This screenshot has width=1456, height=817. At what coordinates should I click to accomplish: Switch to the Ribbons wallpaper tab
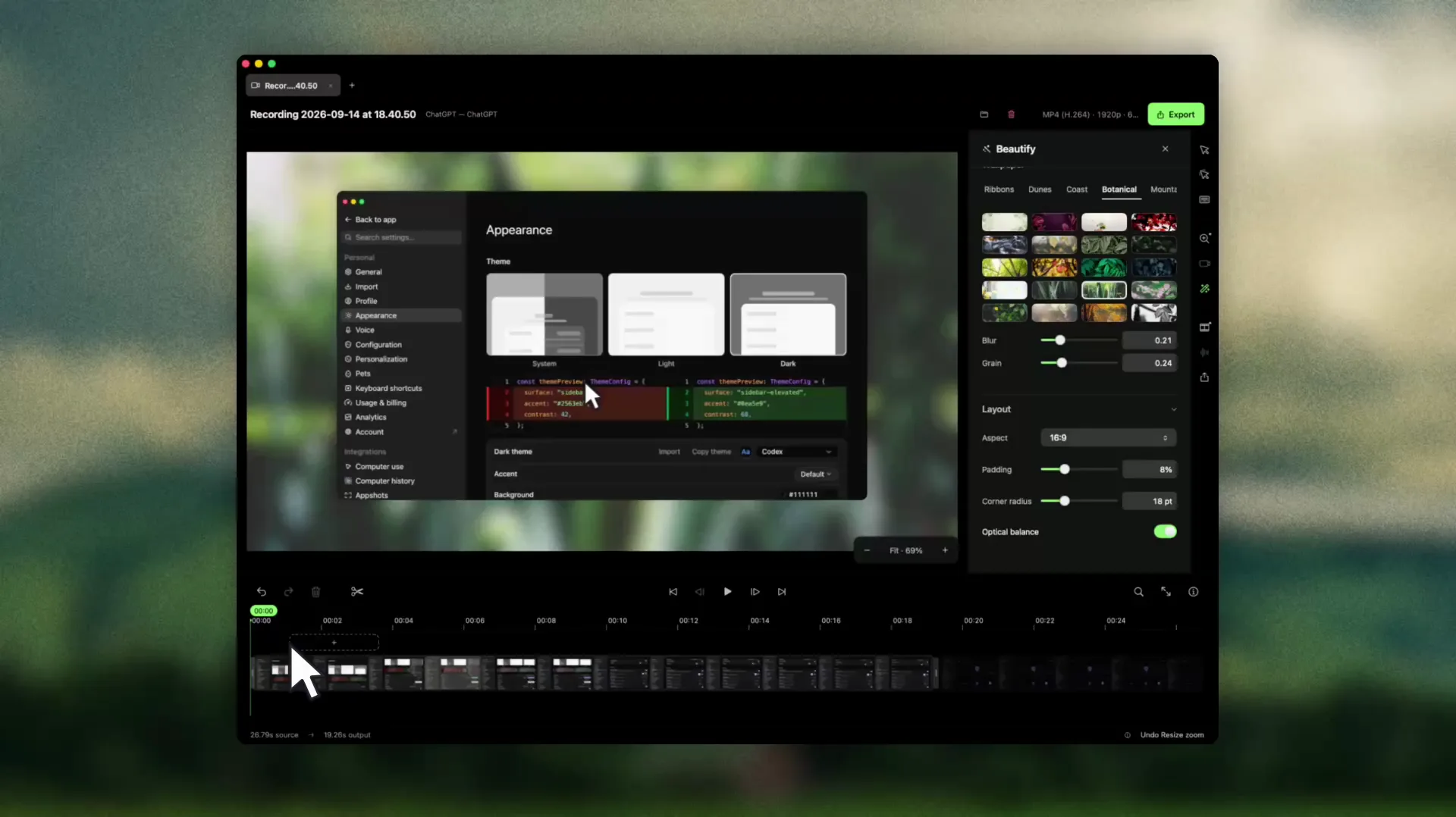(999, 189)
